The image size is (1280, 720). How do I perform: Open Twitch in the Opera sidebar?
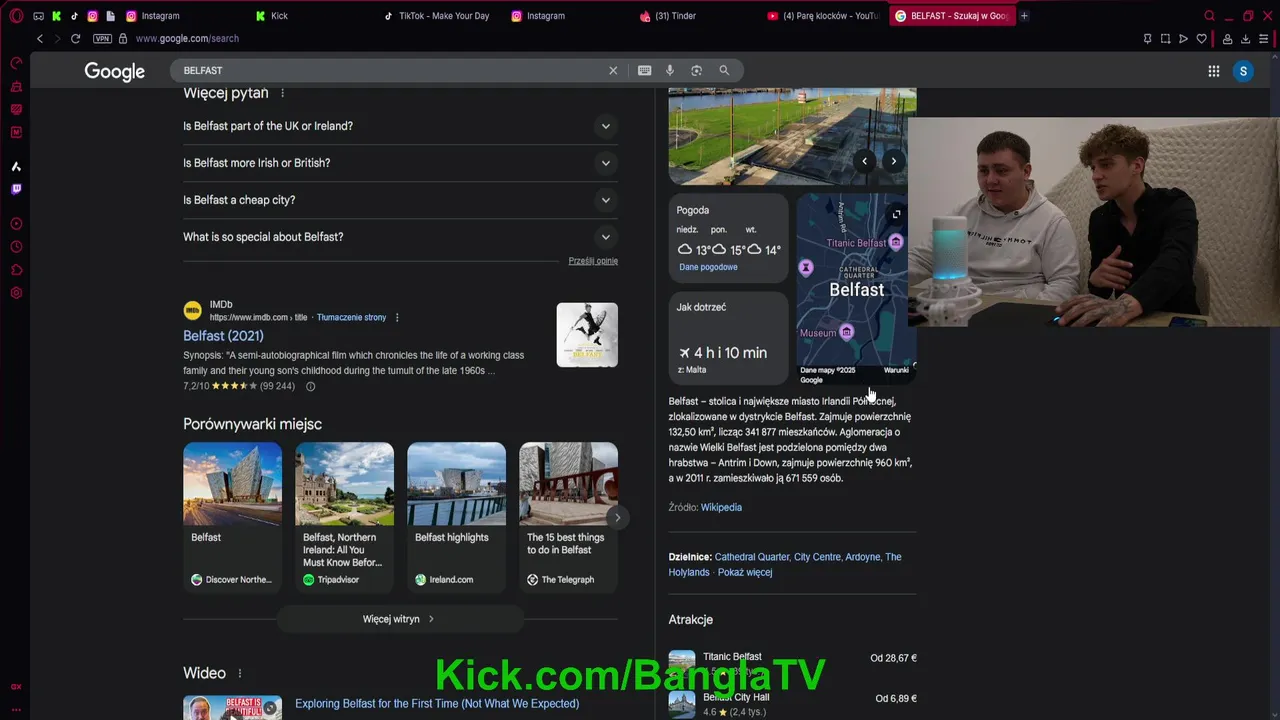click(16, 189)
